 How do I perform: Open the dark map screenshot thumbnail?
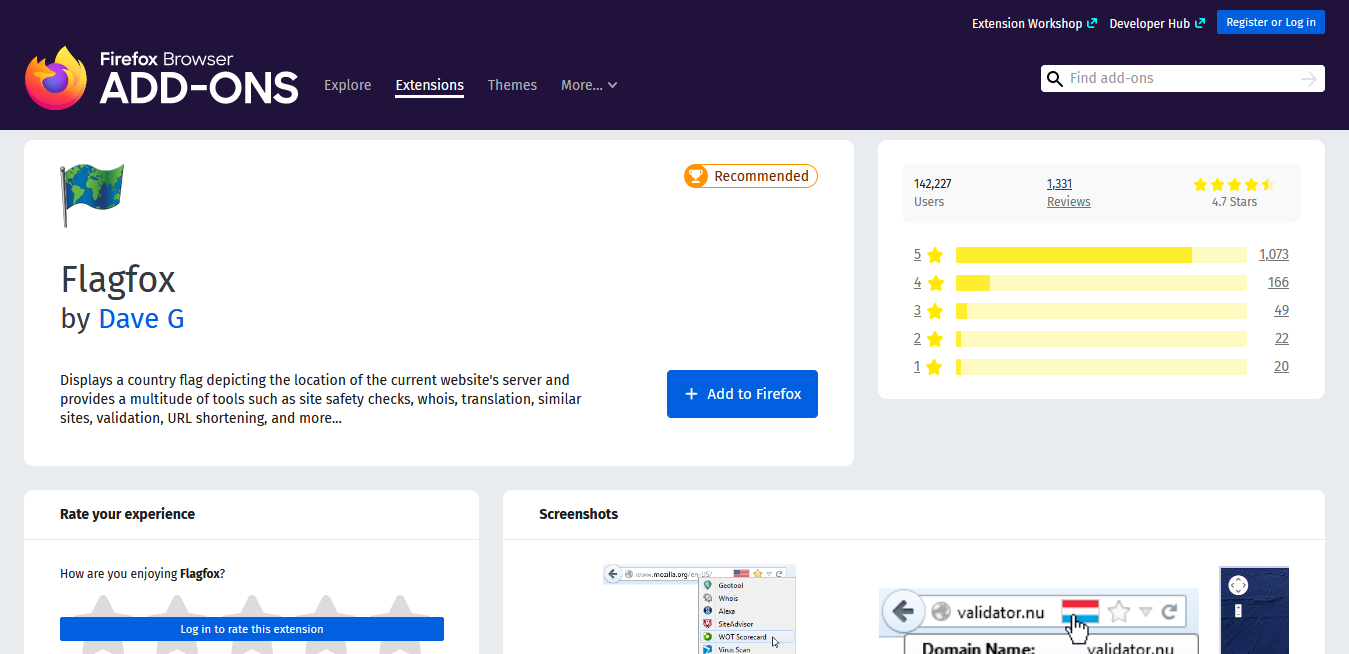(x=1254, y=610)
